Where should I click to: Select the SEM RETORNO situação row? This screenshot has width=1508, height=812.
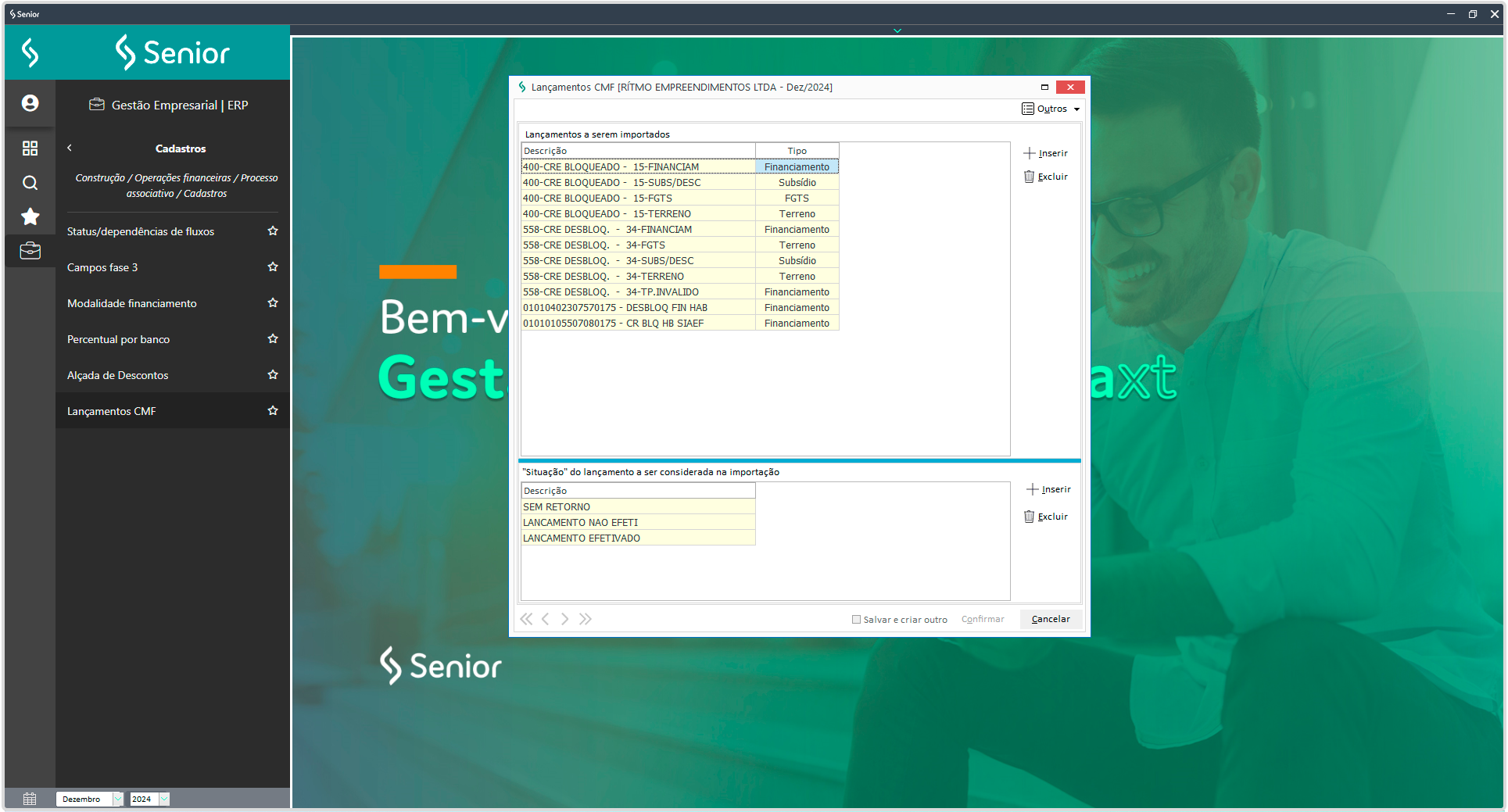pyautogui.click(x=638, y=506)
